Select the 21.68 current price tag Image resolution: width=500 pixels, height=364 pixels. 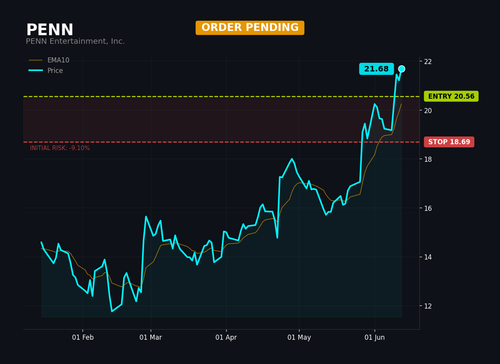point(376,69)
